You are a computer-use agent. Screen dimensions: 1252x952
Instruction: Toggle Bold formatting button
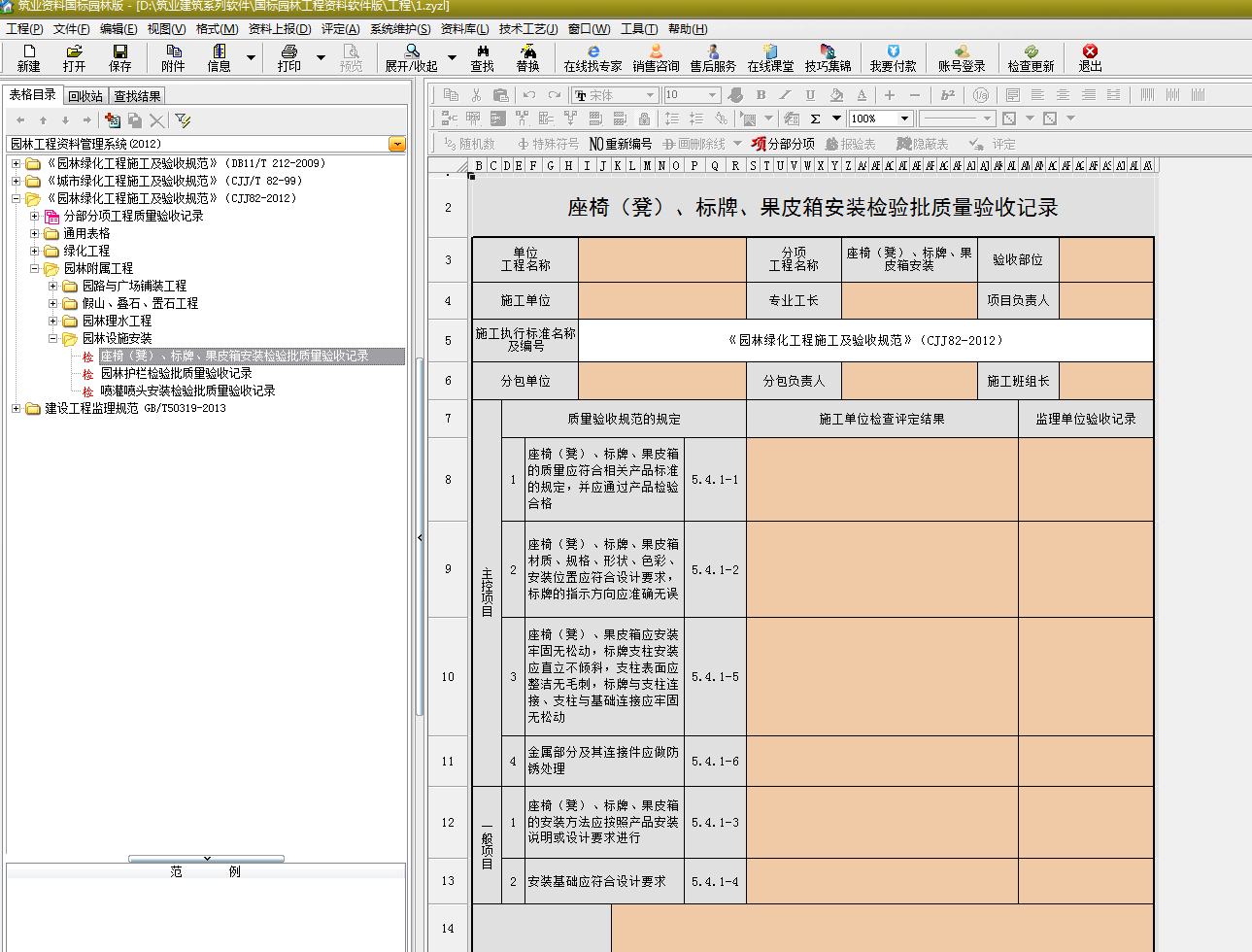[x=761, y=94]
